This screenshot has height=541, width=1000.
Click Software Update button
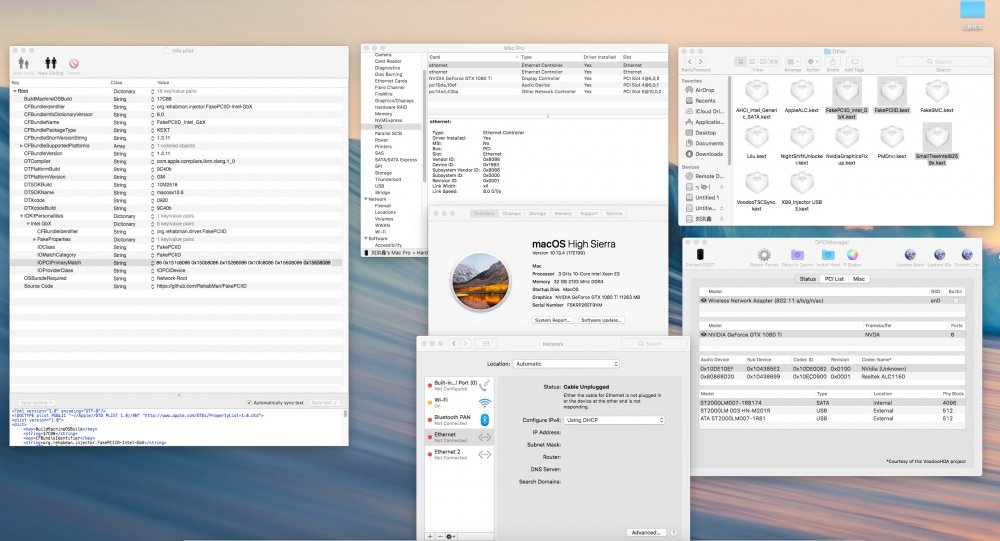(x=601, y=320)
